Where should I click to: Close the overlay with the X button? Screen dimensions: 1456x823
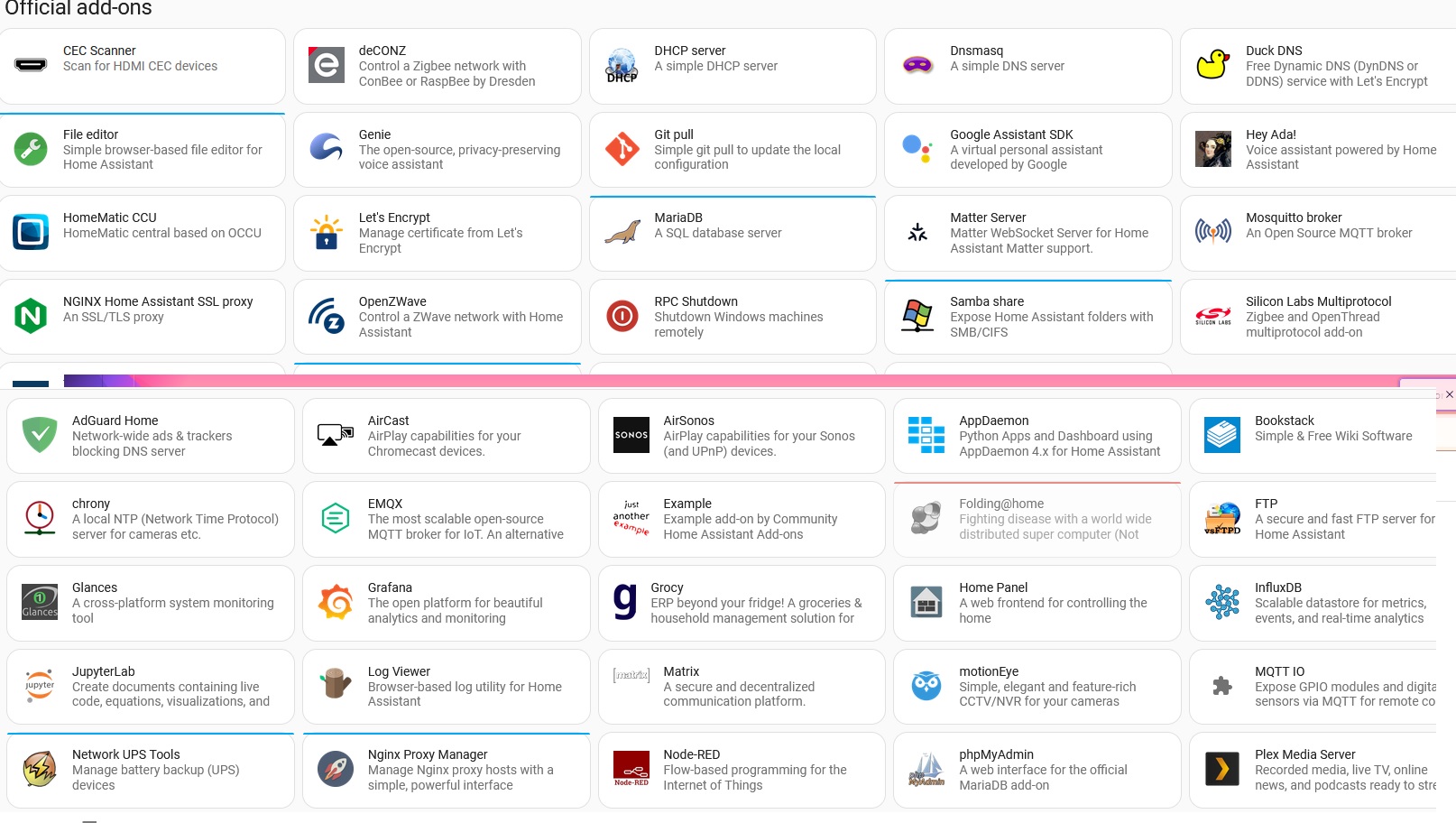pos(1449,394)
